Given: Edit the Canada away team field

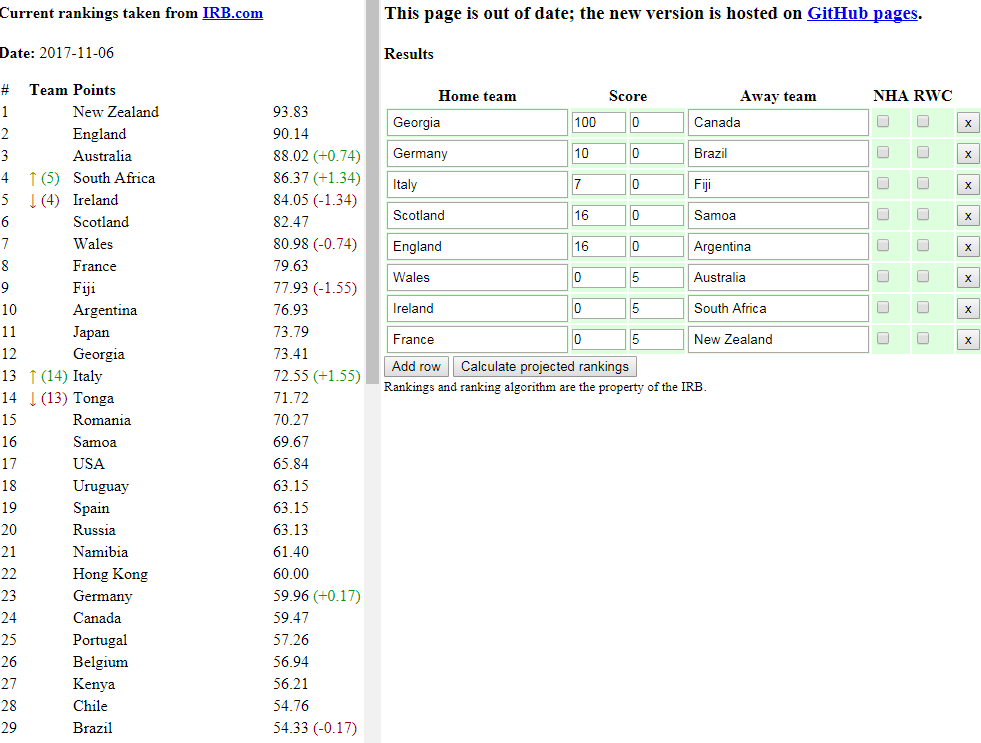Looking at the screenshot, I should click(x=778, y=123).
